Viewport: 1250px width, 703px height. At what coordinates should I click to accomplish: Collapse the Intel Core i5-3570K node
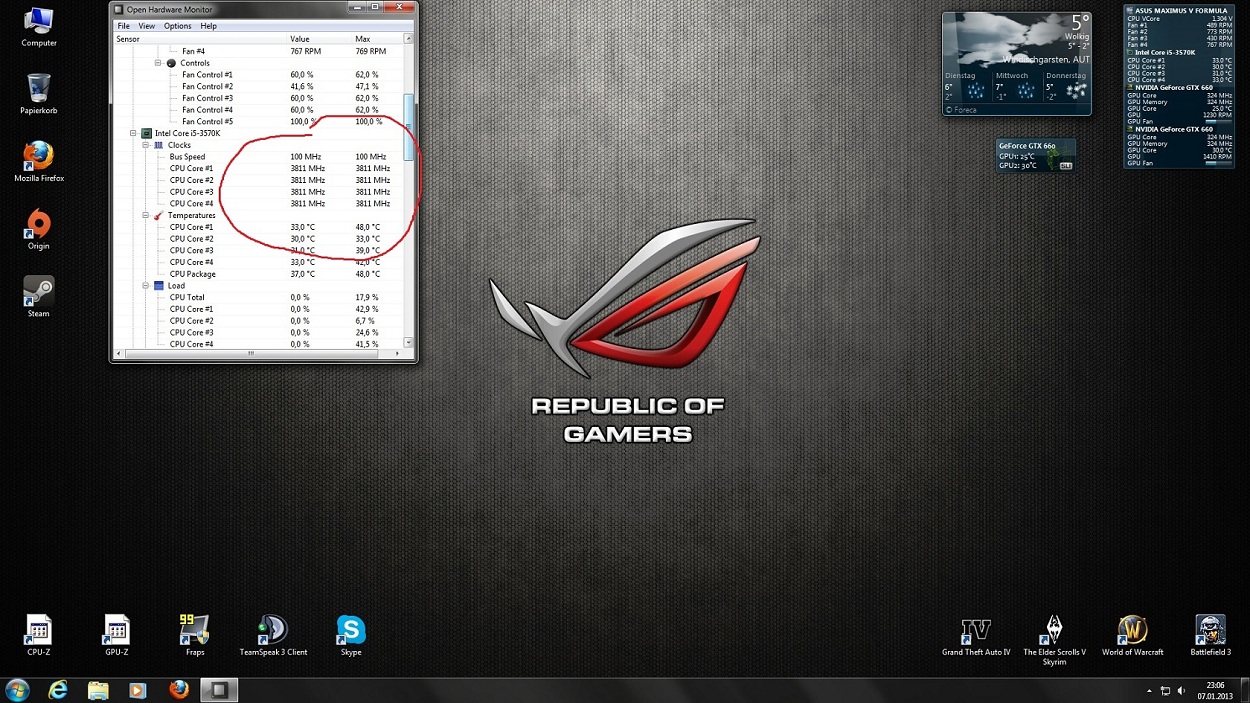pyautogui.click(x=133, y=133)
